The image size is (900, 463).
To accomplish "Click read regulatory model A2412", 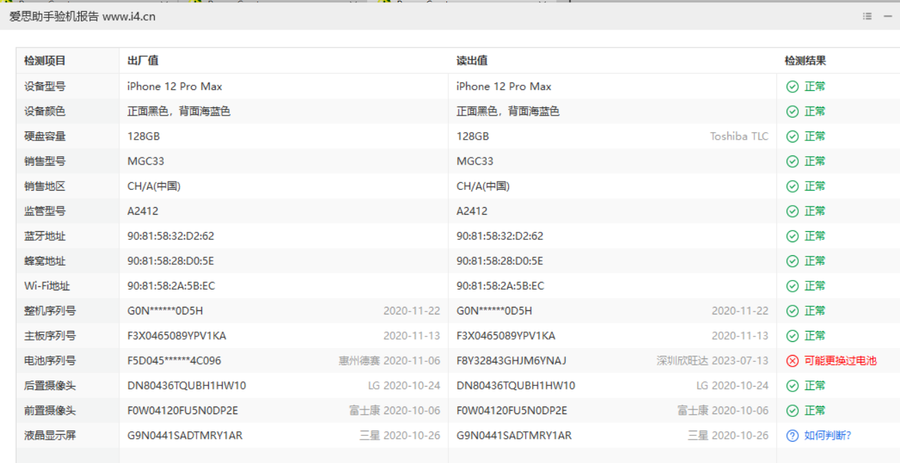I will pos(472,211).
